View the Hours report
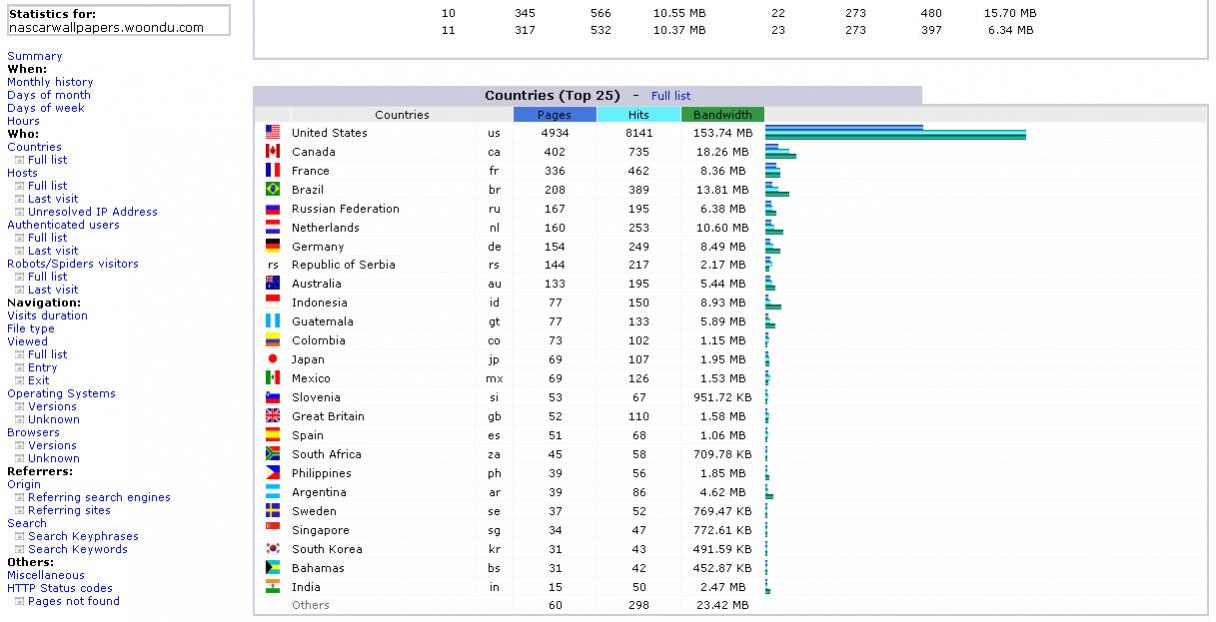 pos(23,121)
